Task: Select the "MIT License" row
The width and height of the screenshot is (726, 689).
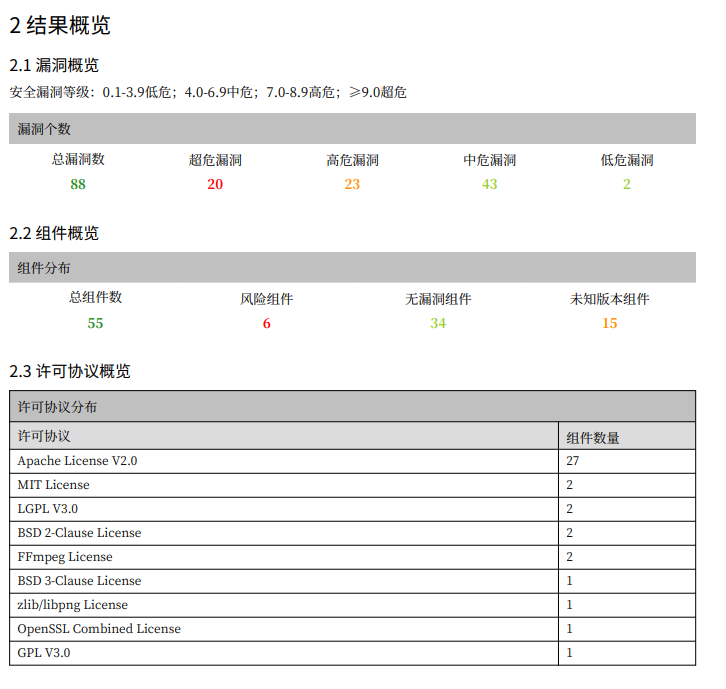Action: click(x=352, y=485)
